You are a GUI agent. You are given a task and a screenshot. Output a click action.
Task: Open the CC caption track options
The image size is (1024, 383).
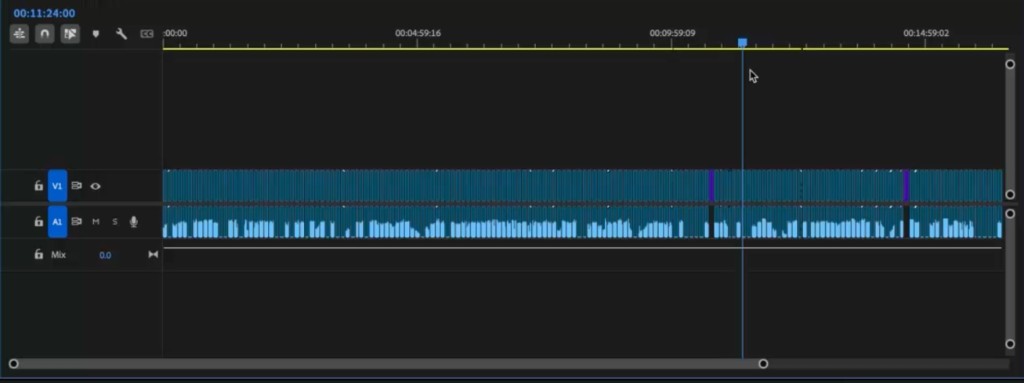(147, 34)
